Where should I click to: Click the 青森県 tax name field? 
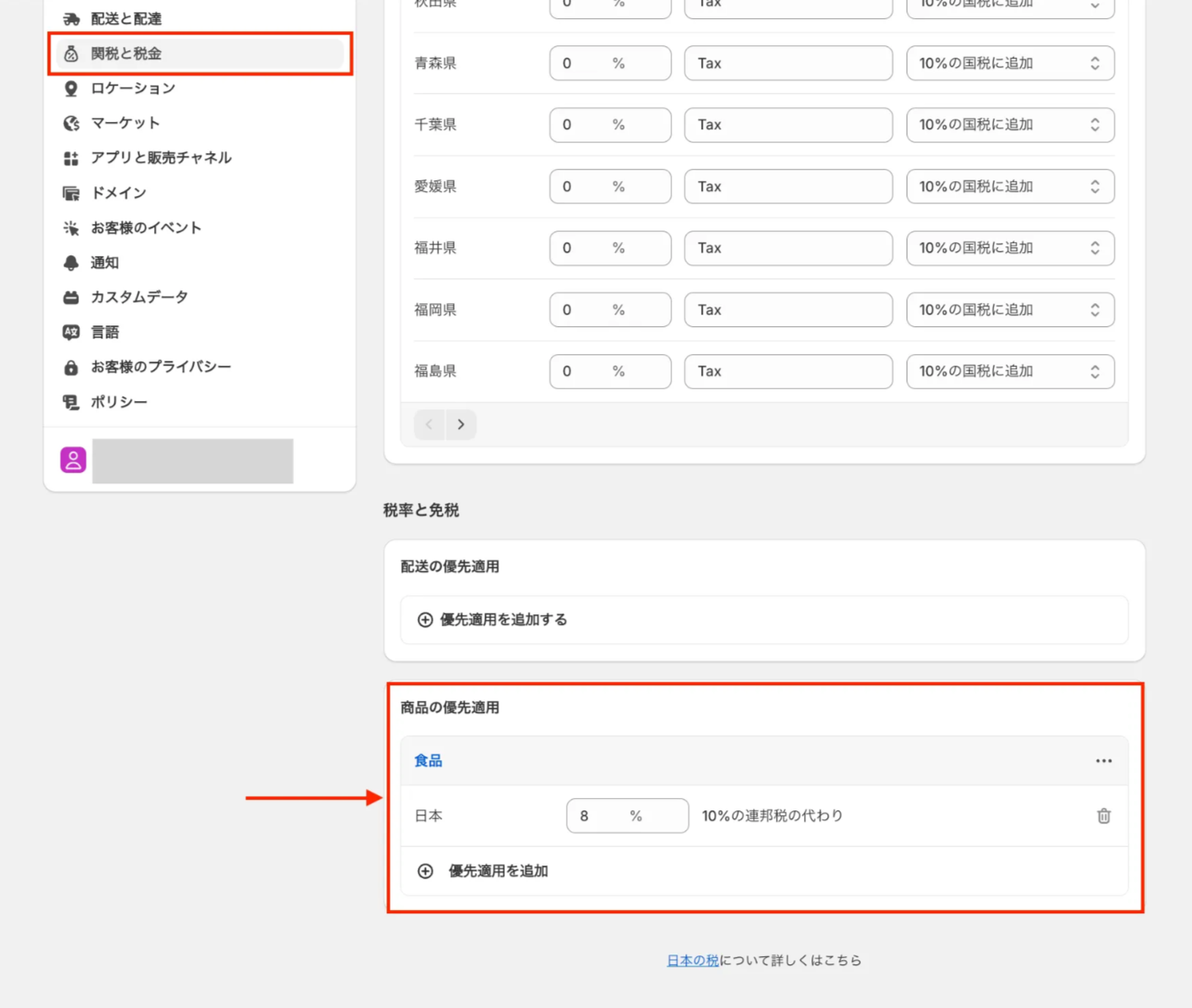pos(788,63)
